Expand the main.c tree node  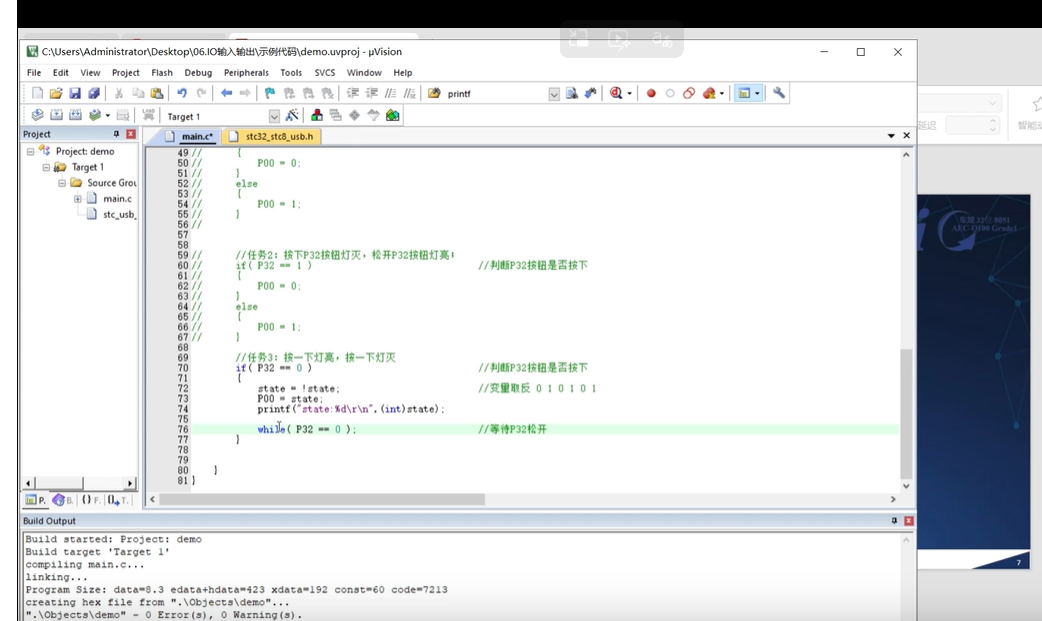pos(77,199)
